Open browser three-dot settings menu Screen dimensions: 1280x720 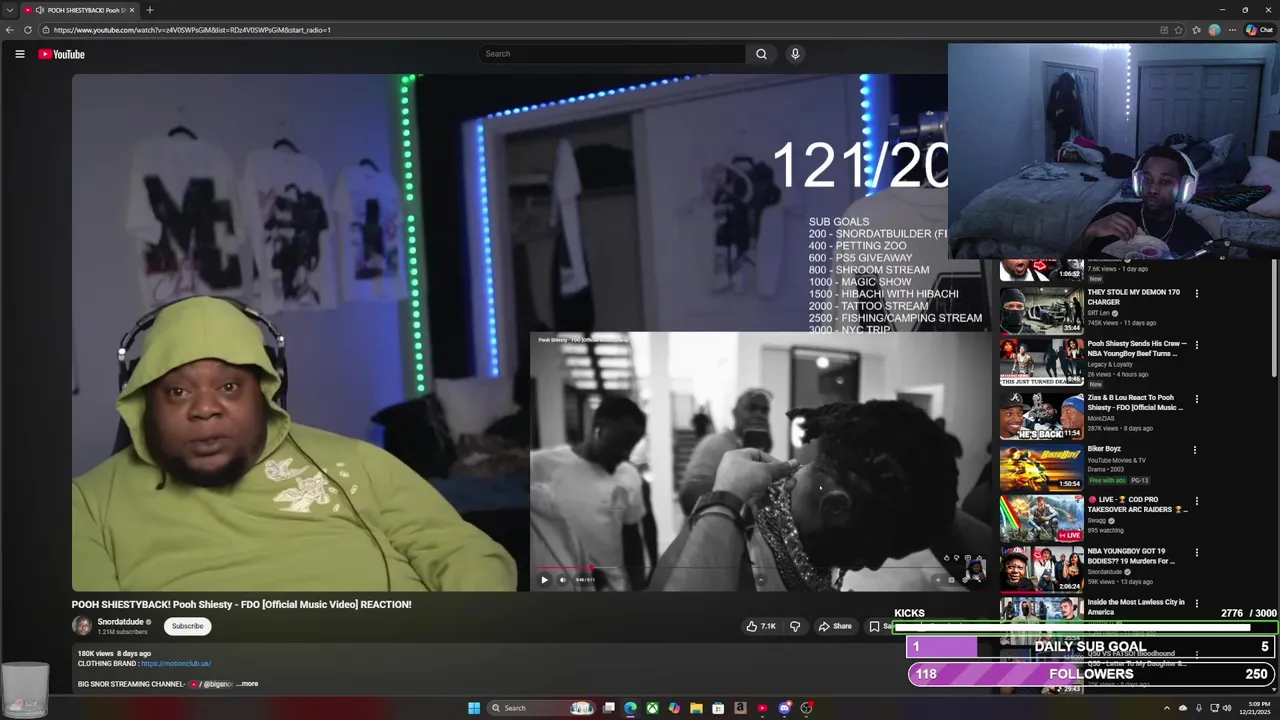click(x=1232, y=30)
